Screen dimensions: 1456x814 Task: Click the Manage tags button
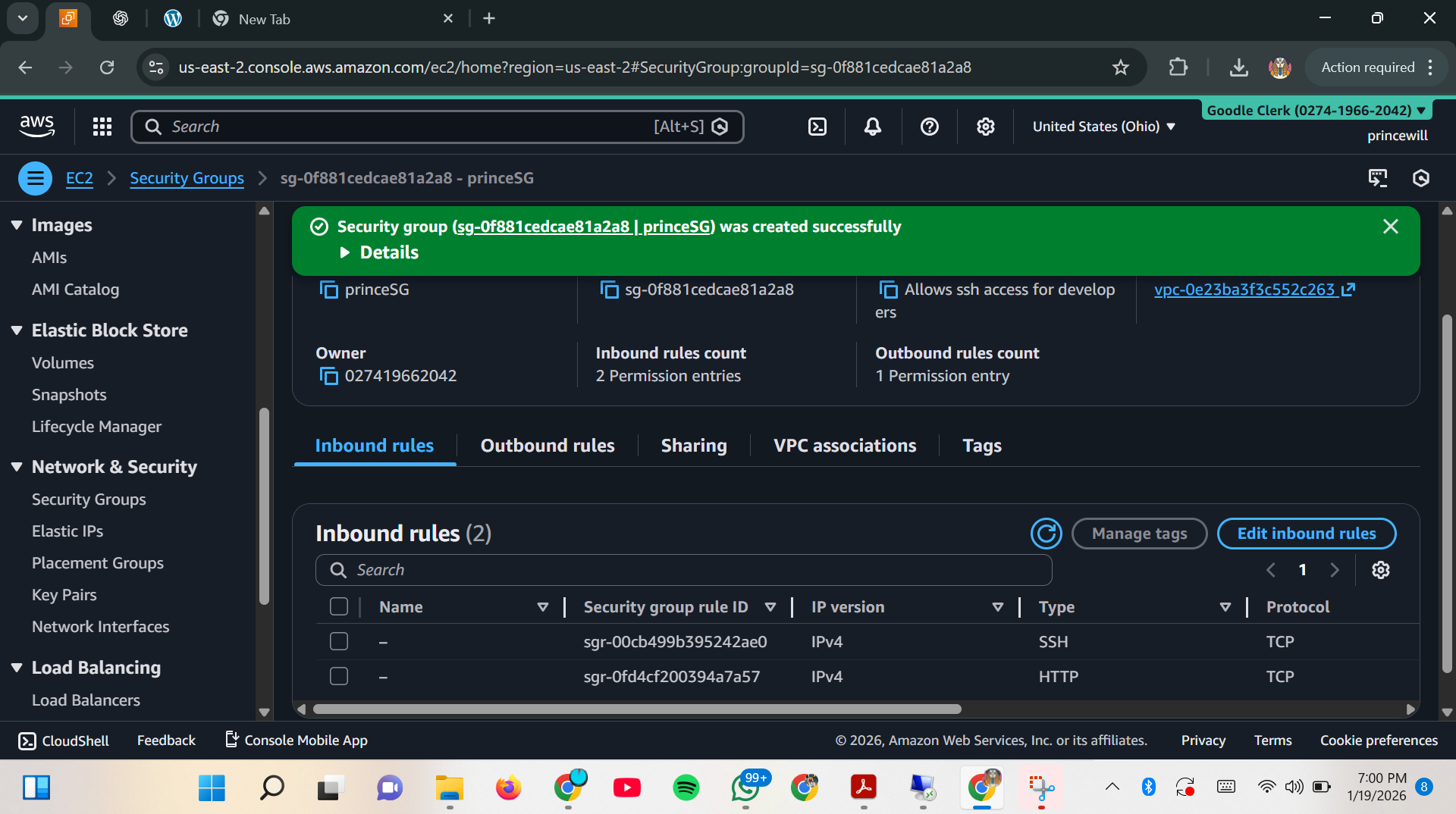tap(1139, 534)
